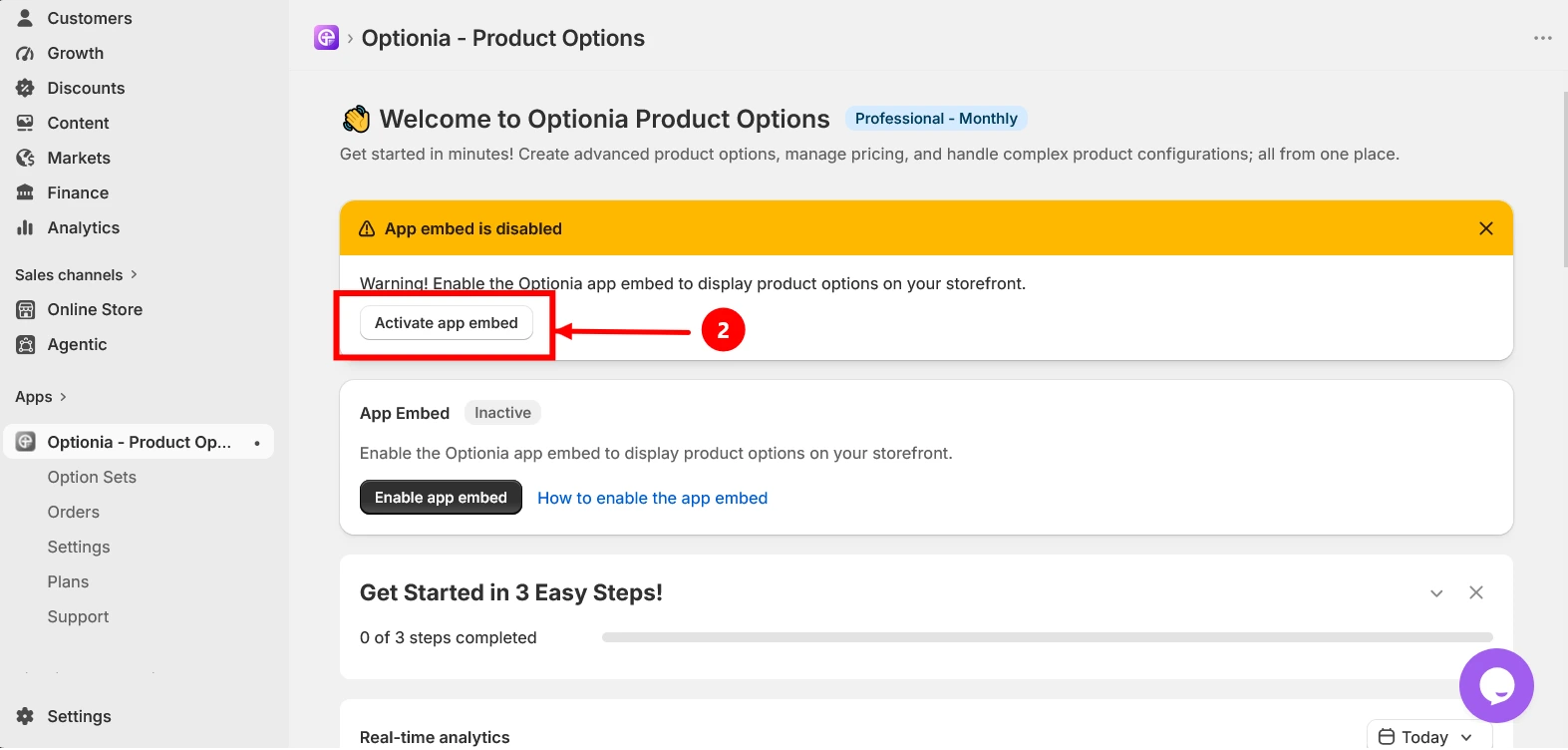Click the Online Store storefront icon

point(25,309)
